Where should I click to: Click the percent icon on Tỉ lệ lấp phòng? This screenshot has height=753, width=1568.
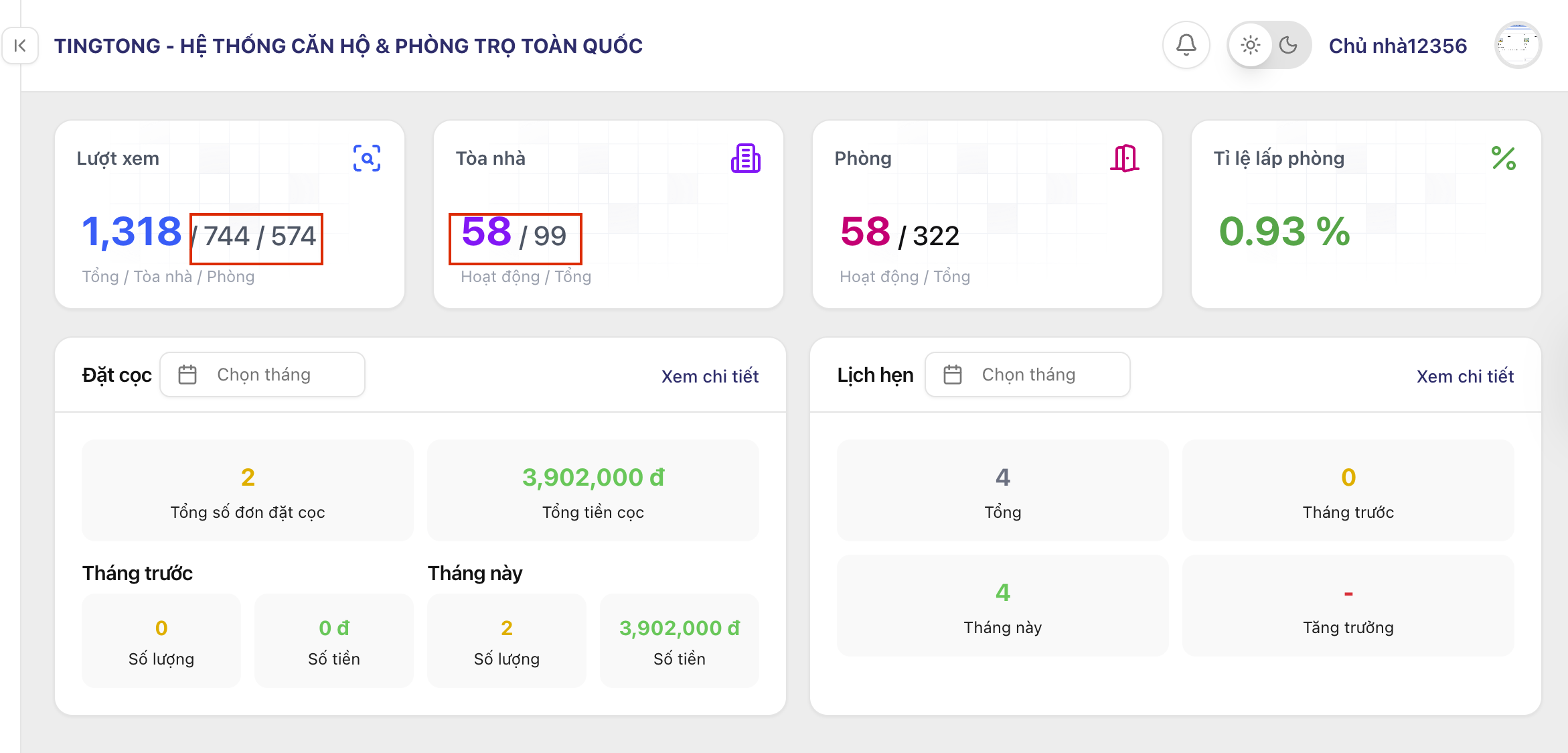coord(1503,158)
